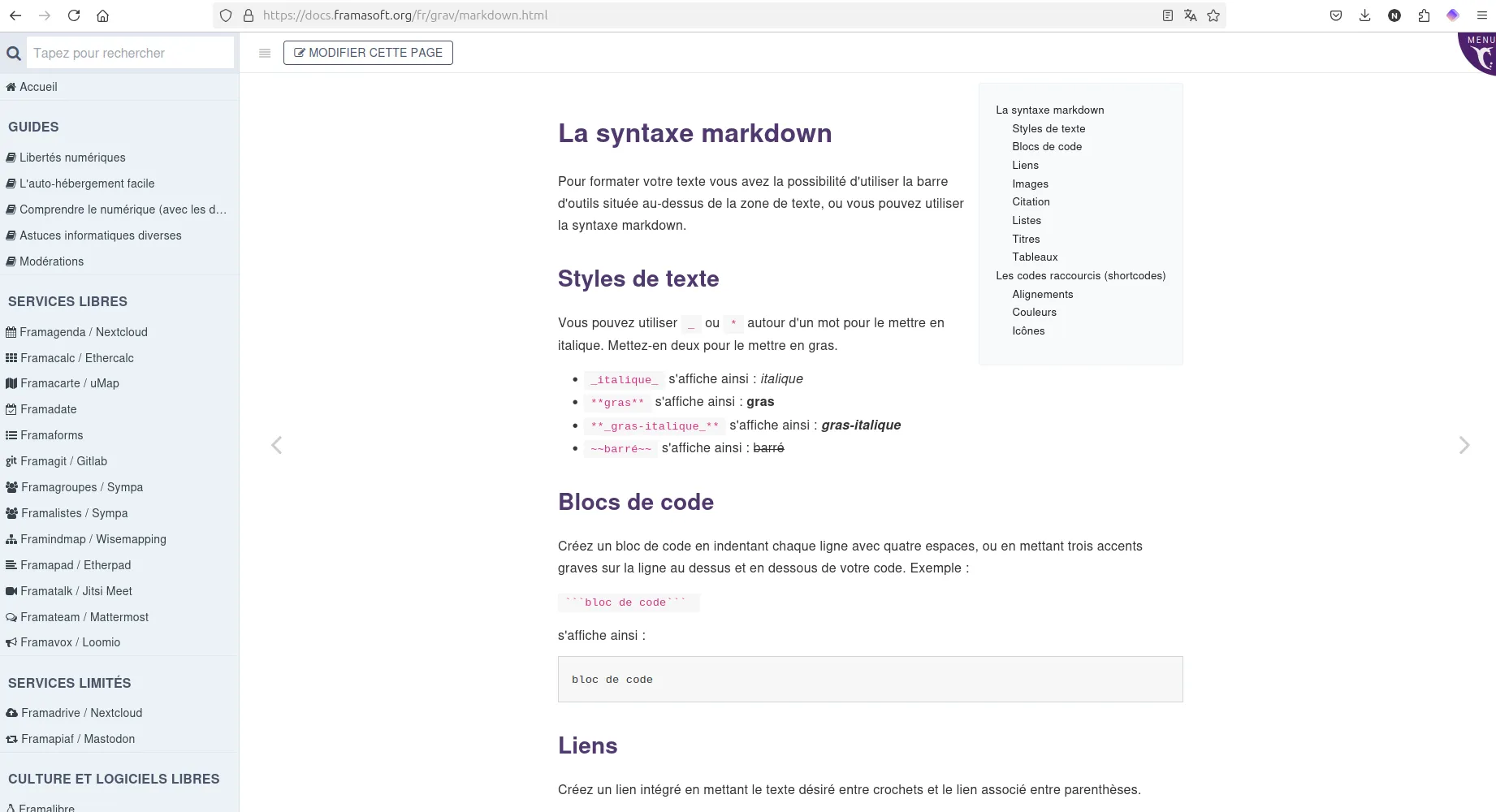Screen dimensions: 1496x812
Task: Click the padlock site security icon
Action: pyautogui.click(x=249, y=15)
